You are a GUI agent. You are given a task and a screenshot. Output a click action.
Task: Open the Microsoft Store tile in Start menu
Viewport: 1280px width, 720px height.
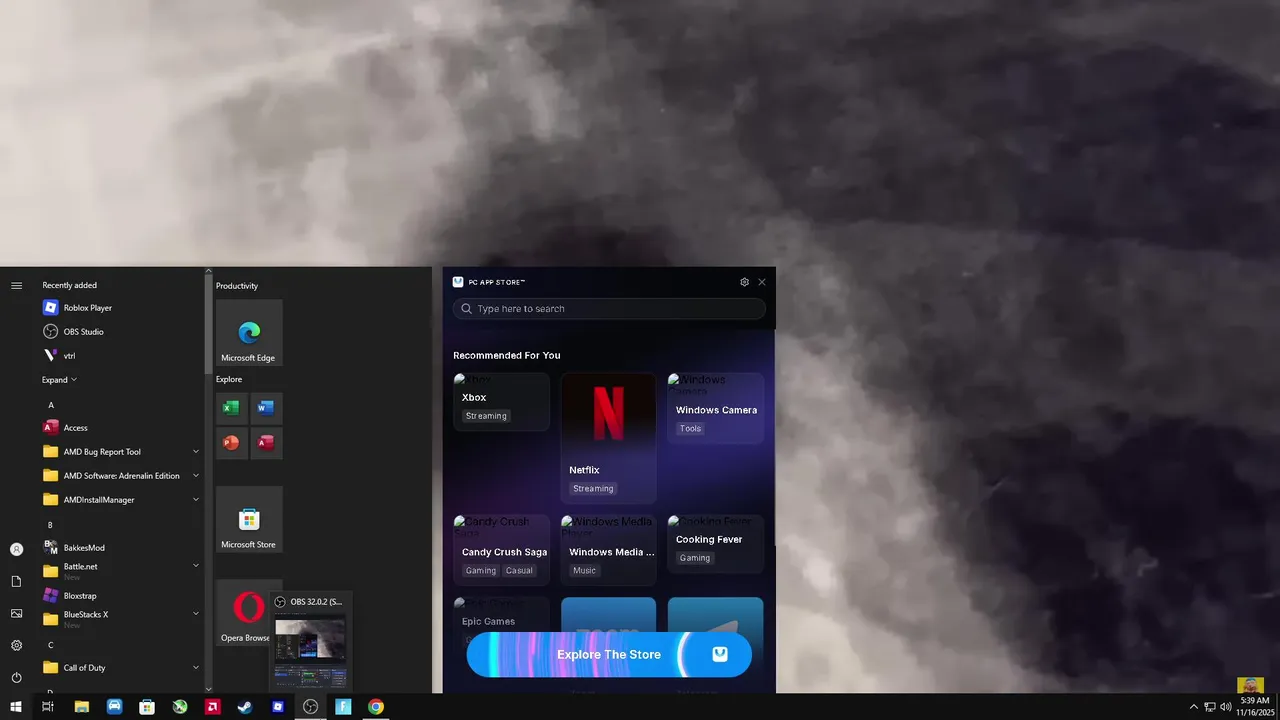[249, 520]
